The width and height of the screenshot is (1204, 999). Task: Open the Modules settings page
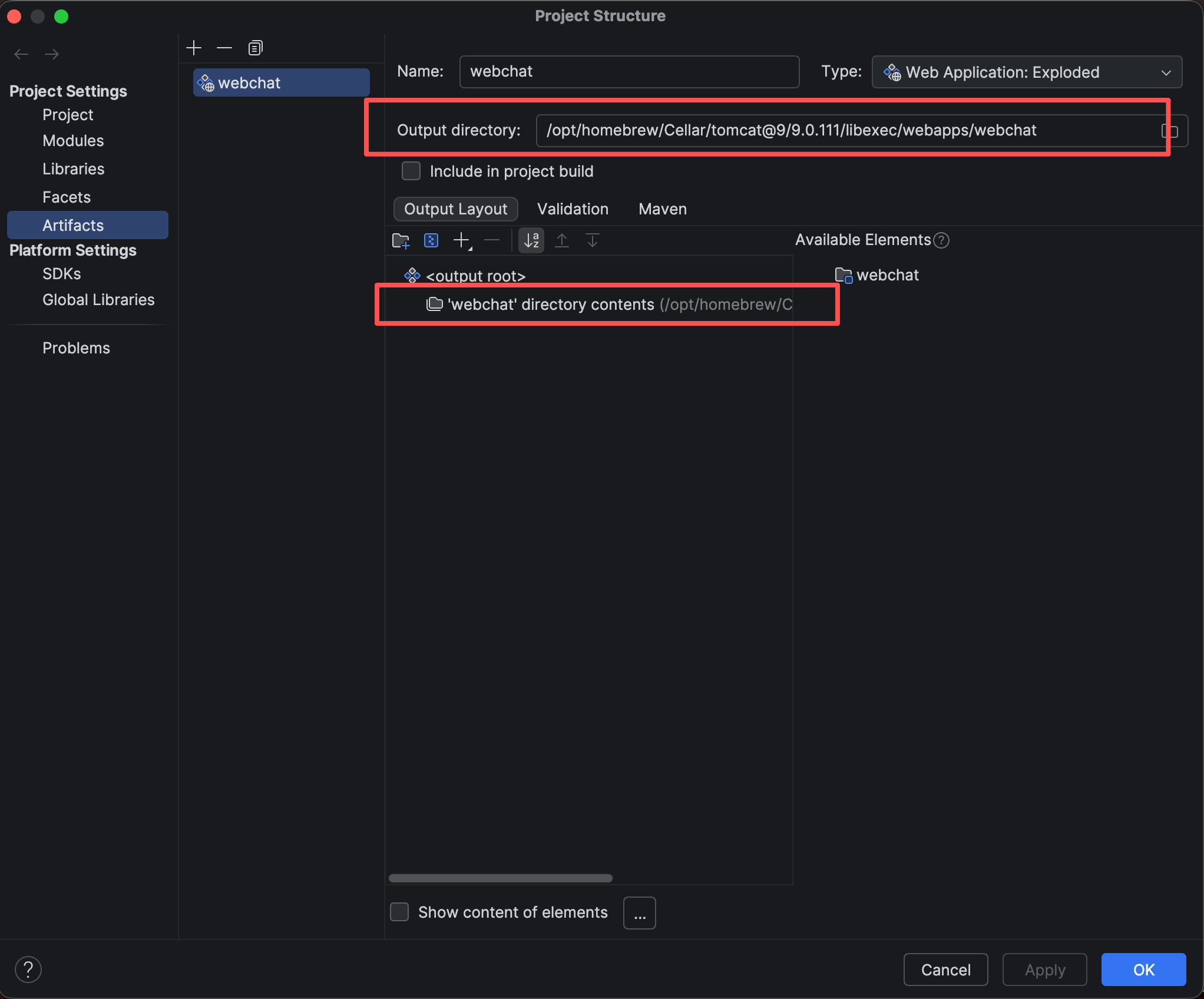click(73, 141)
